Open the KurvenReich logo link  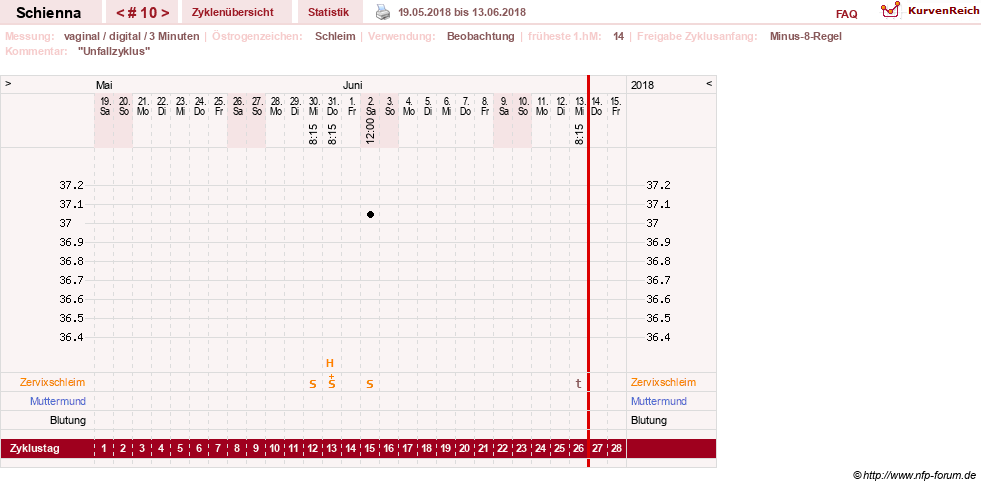point(930,11)
